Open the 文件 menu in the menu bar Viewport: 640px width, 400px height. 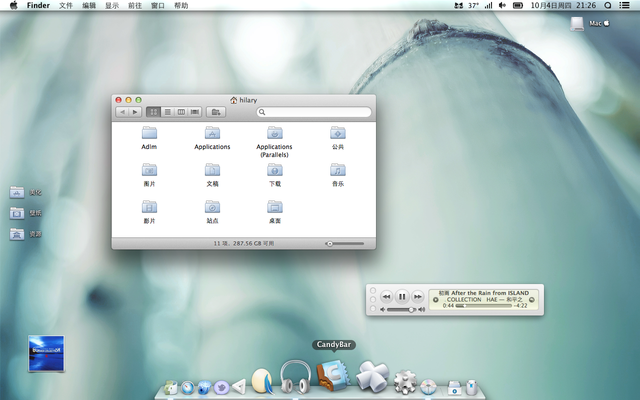point(66,6)
